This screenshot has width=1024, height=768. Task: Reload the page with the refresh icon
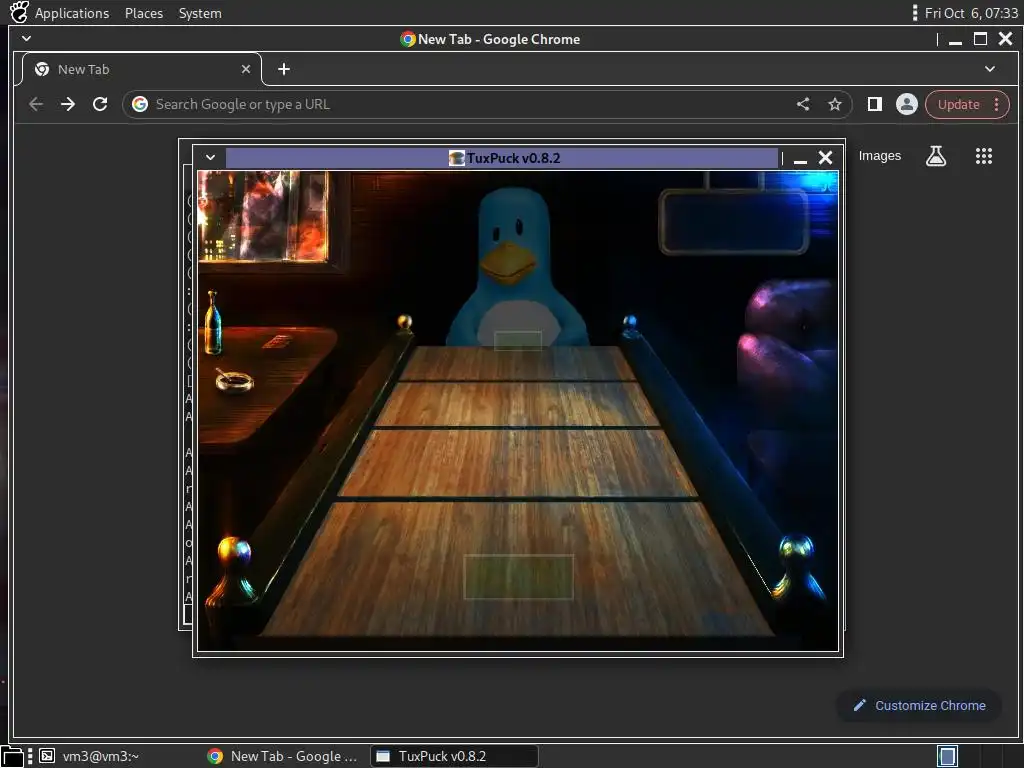100,104
